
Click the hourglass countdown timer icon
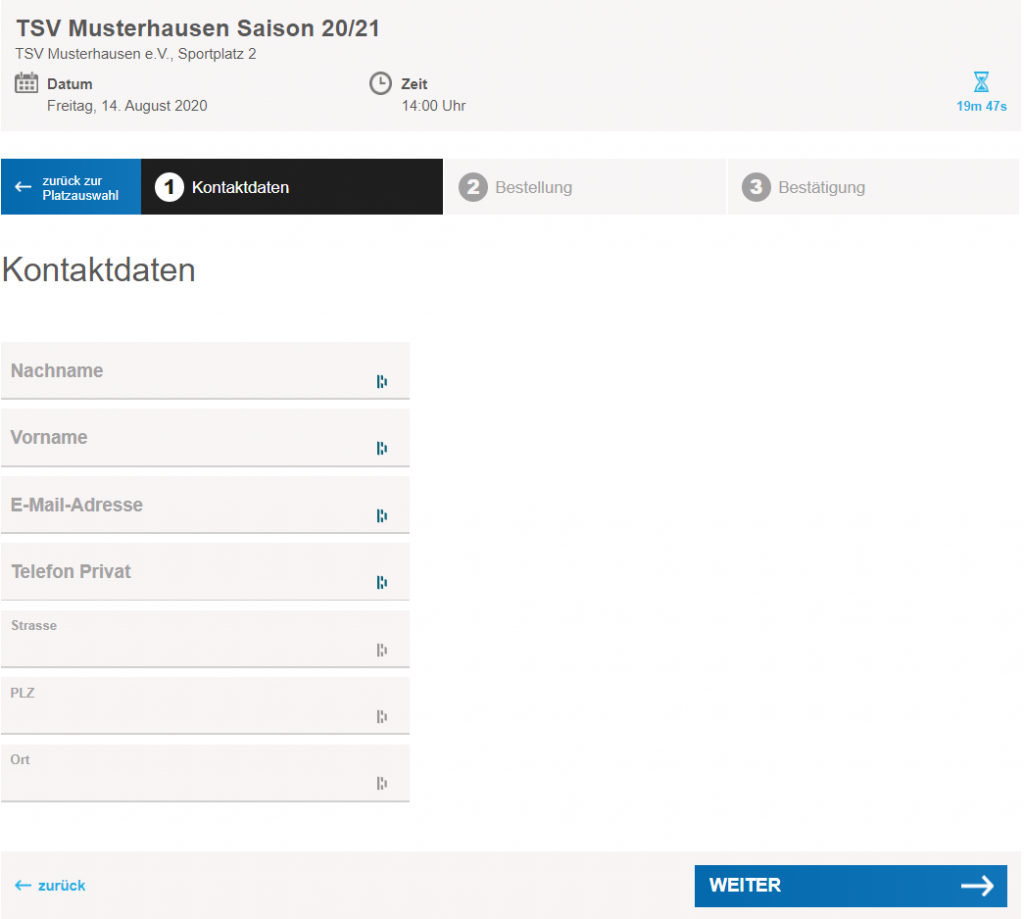click(981, 83)
